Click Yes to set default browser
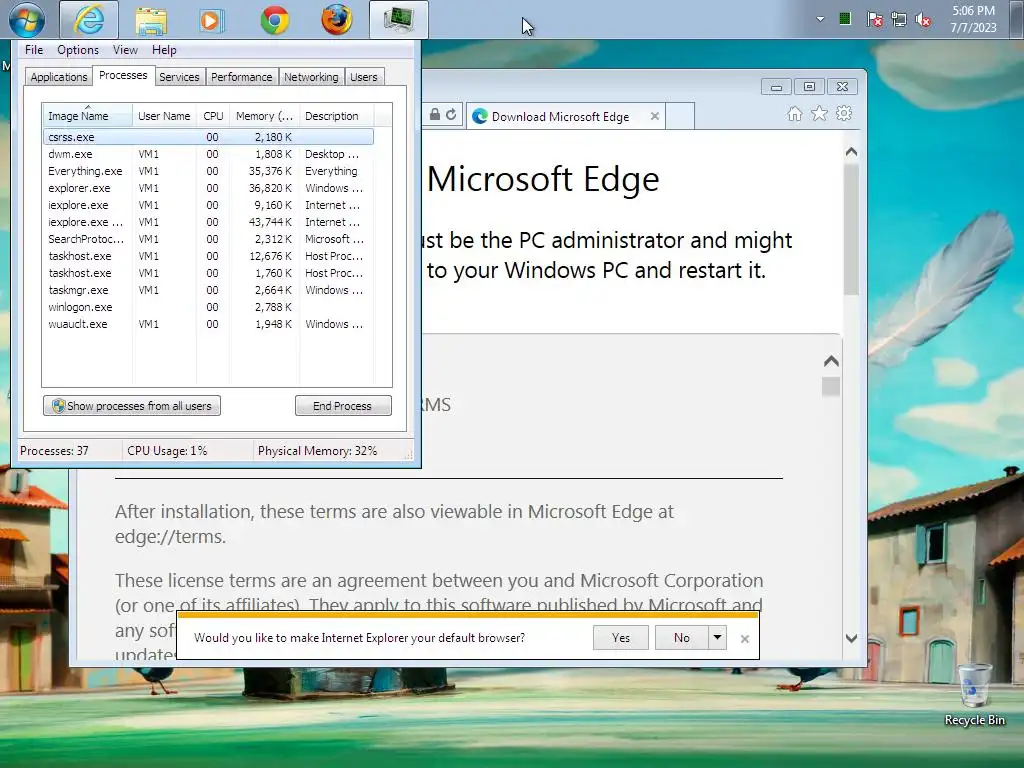This screenshot has height=768, width=1024. coord(620,637)
